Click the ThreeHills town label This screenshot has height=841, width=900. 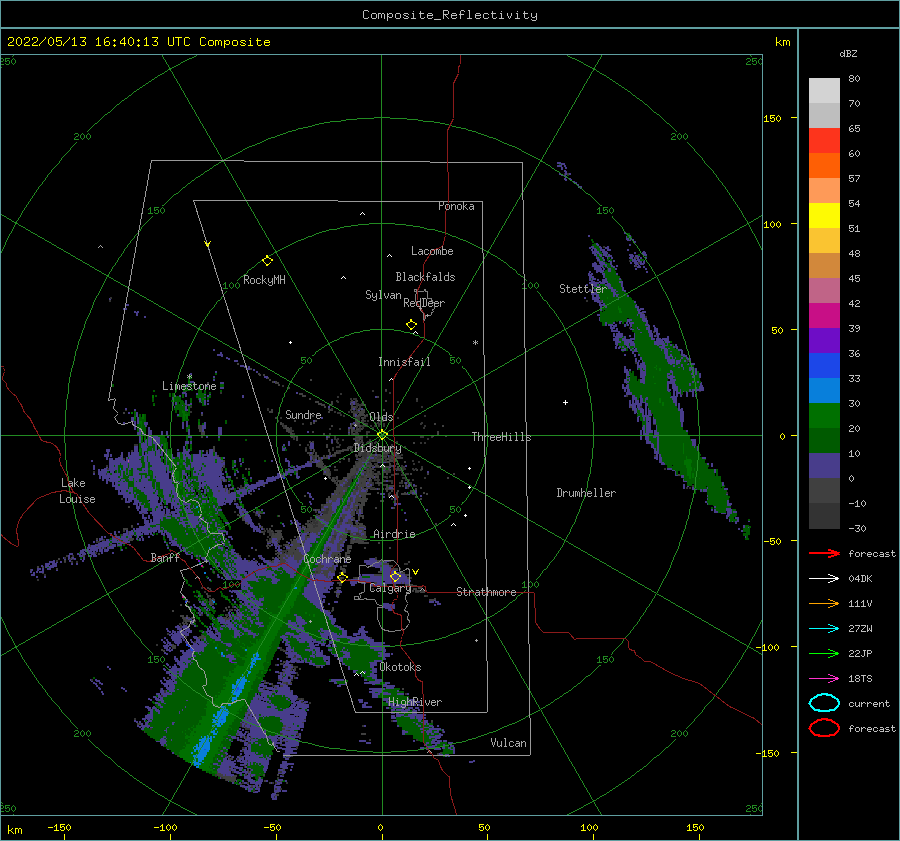click(x=502, y=437)
